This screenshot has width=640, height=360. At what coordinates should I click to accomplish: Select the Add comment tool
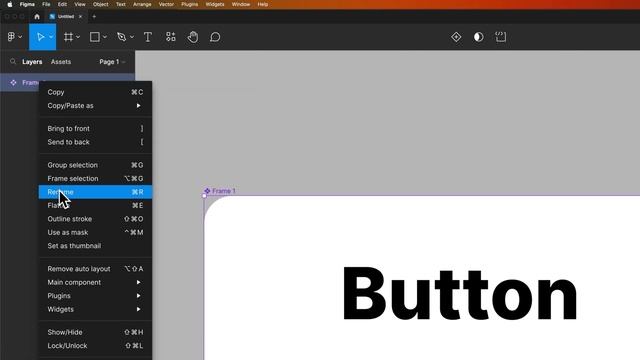coord(215,37)
